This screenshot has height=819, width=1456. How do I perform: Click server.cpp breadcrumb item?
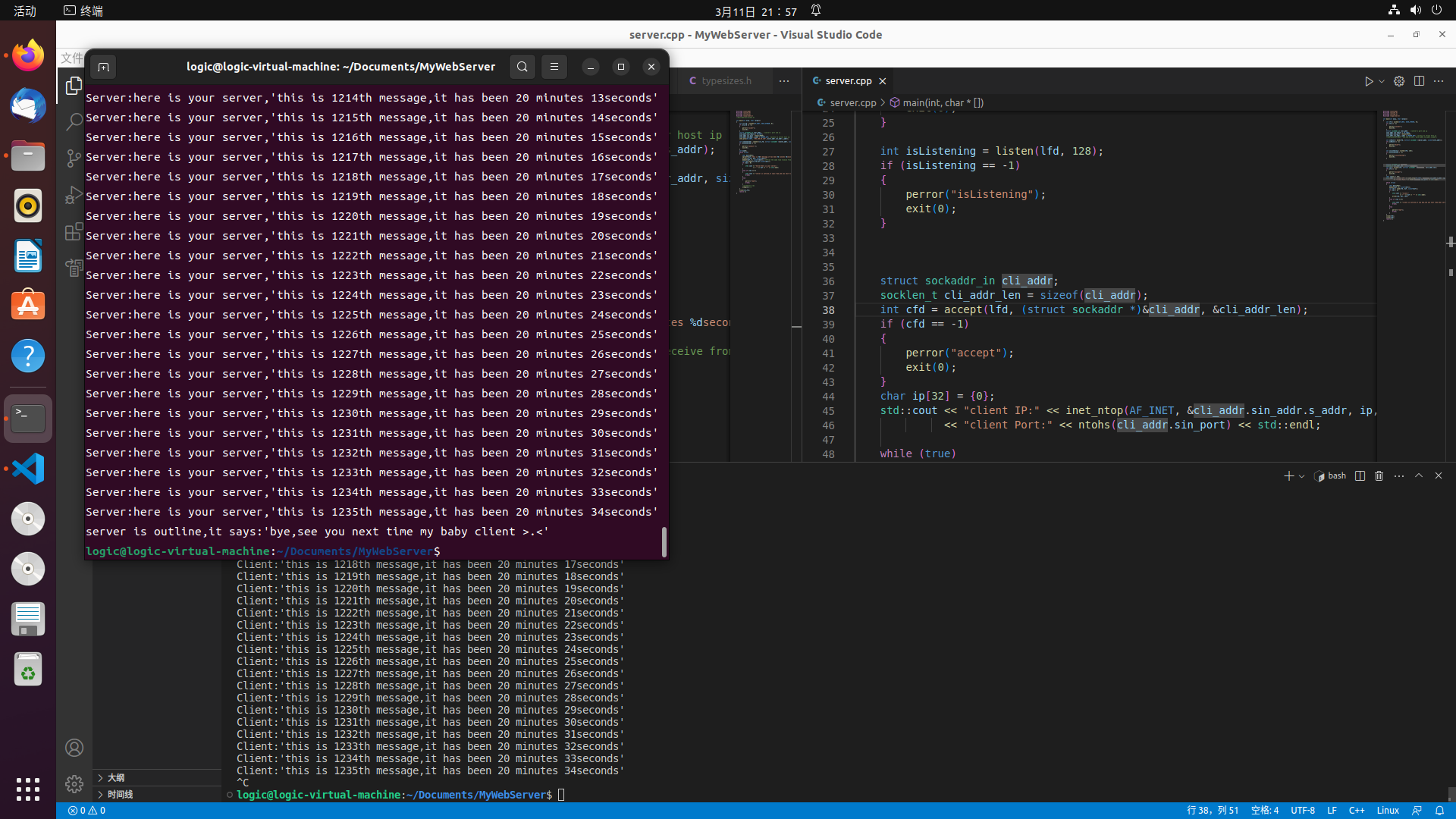(x=846, y=102)
